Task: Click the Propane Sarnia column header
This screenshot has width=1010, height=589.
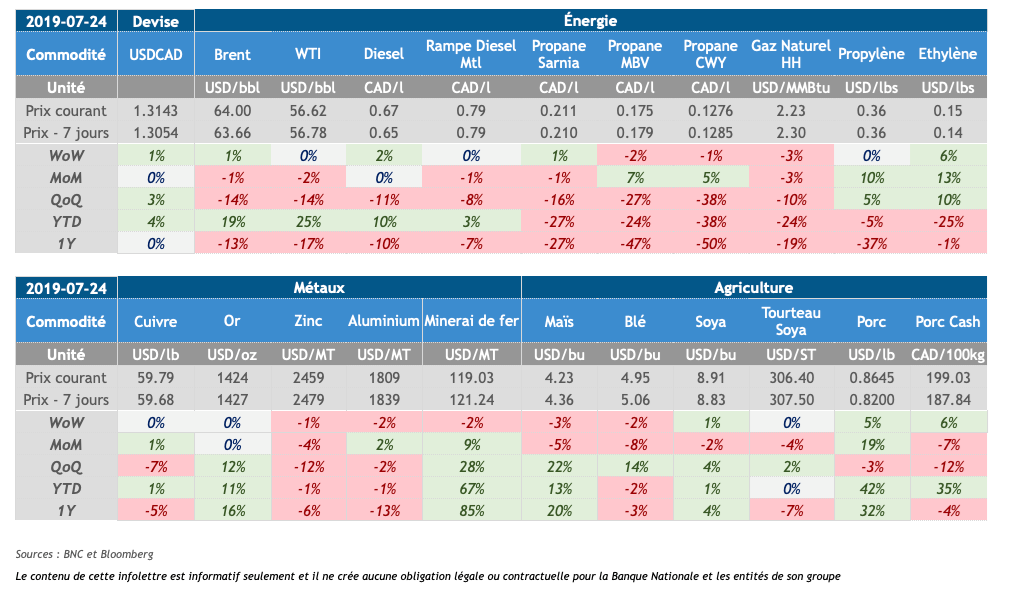Action: [559, 54]
